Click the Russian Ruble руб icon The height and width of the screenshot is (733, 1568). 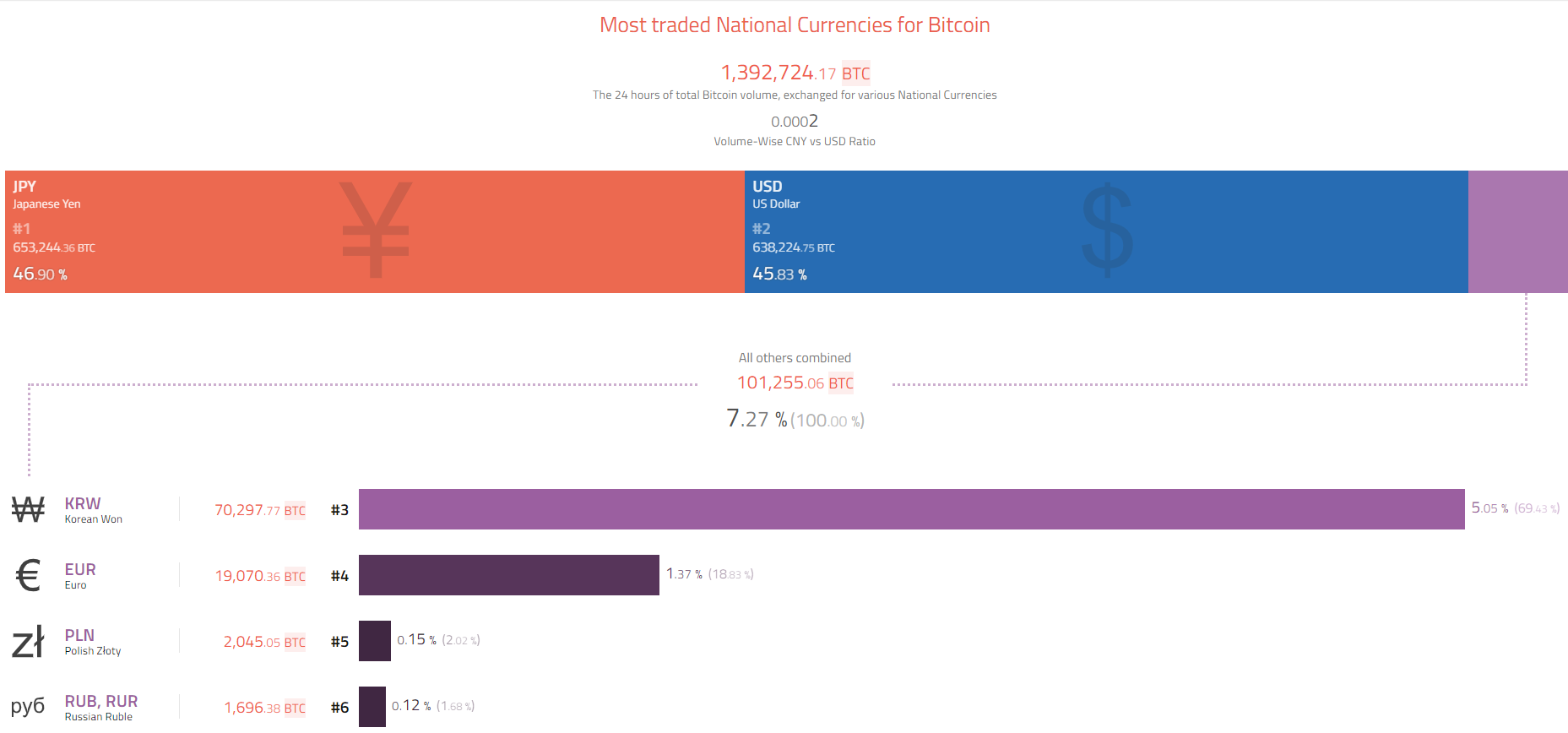(28, 706)
